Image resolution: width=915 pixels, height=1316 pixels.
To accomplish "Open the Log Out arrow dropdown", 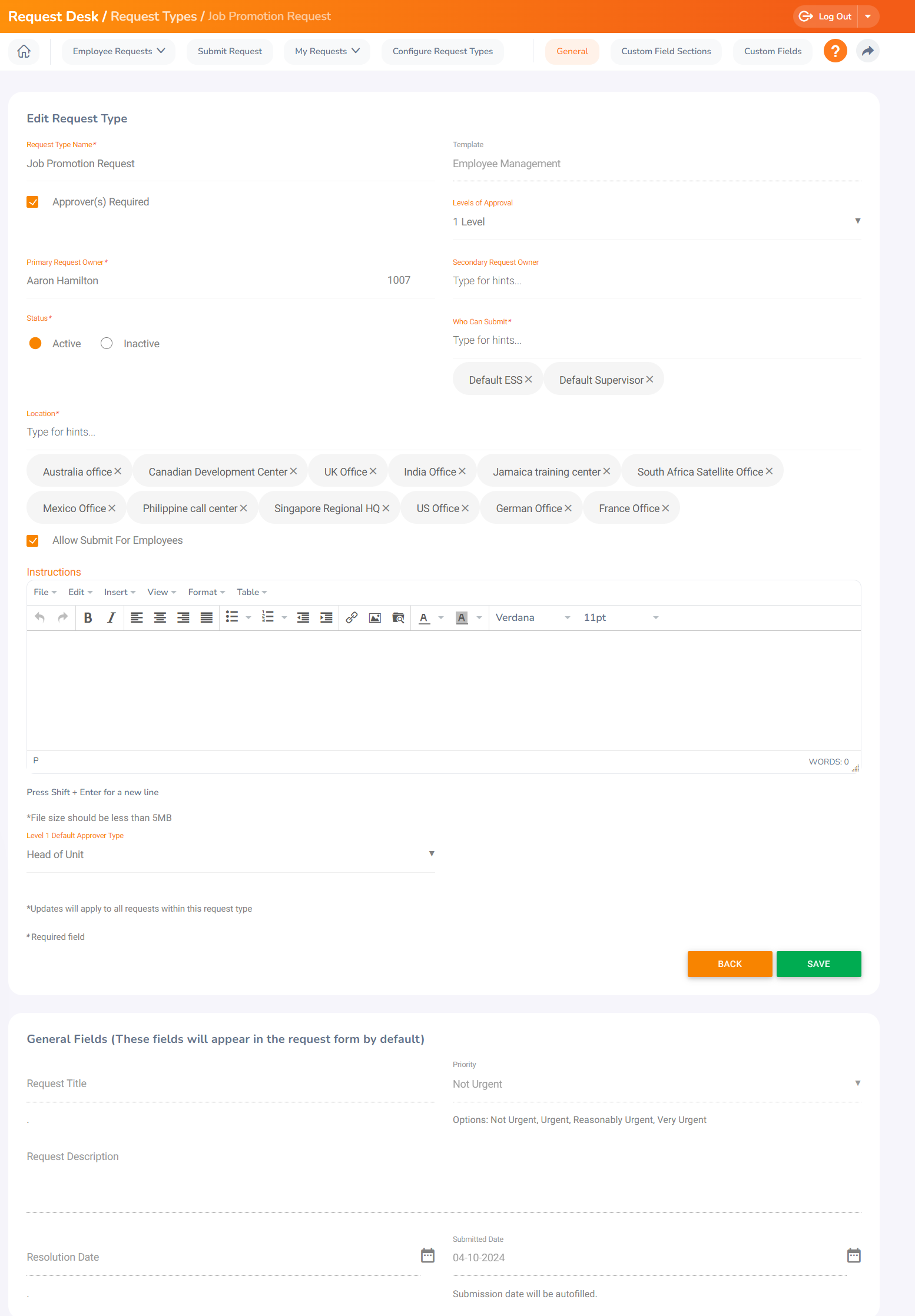I will click(868, 16).
